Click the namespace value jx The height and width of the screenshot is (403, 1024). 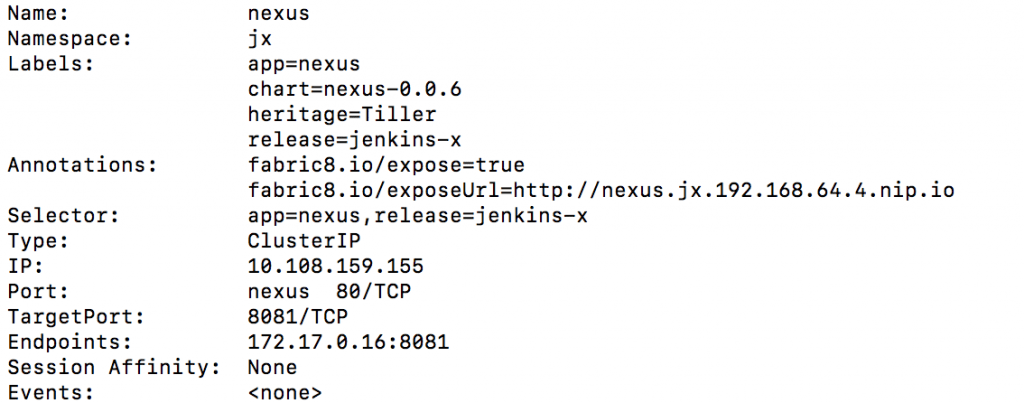260,39
